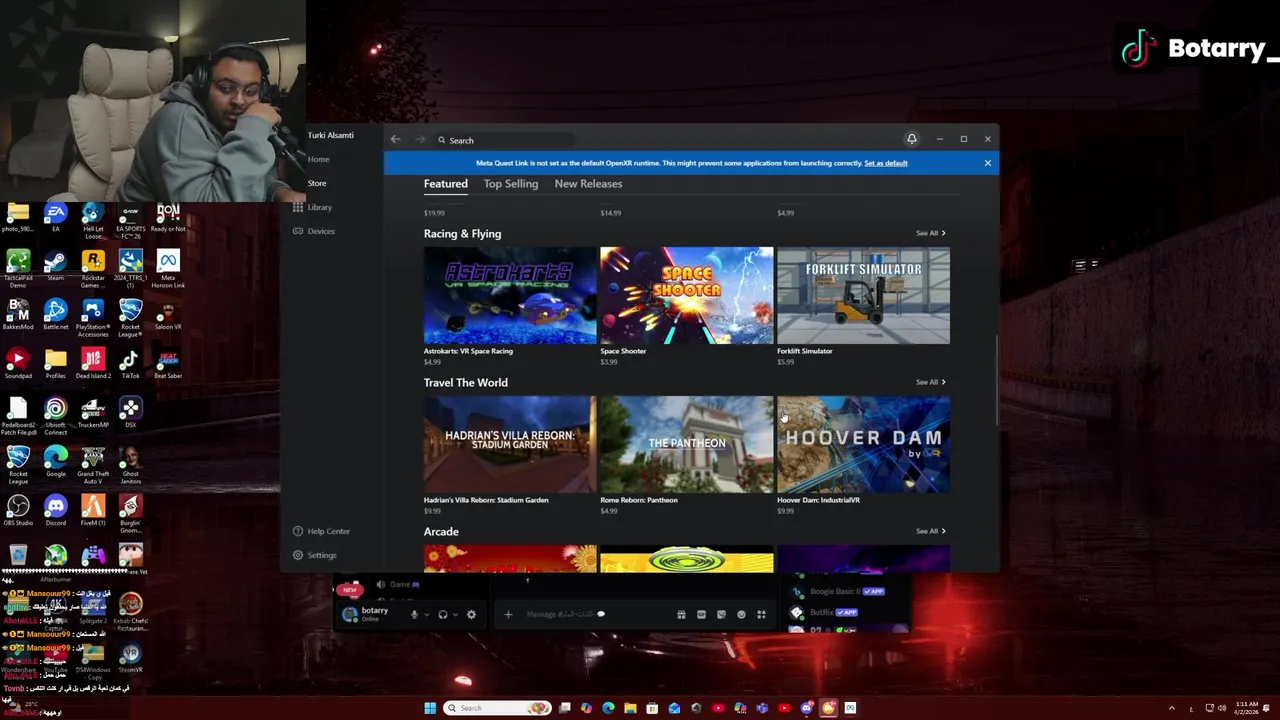1280x720 pixels.
Task: Go to Home in Meta sidebar
Action: tap(318, 159)
